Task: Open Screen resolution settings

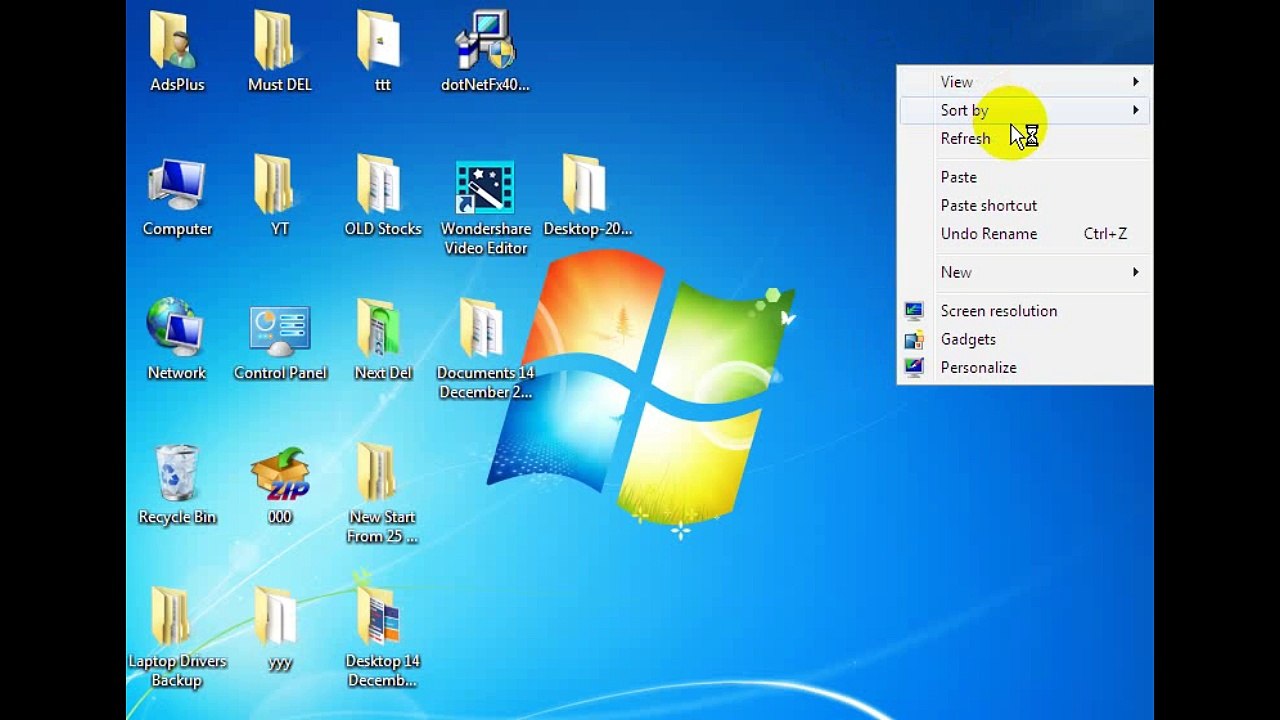Action: coord(1025,311)
